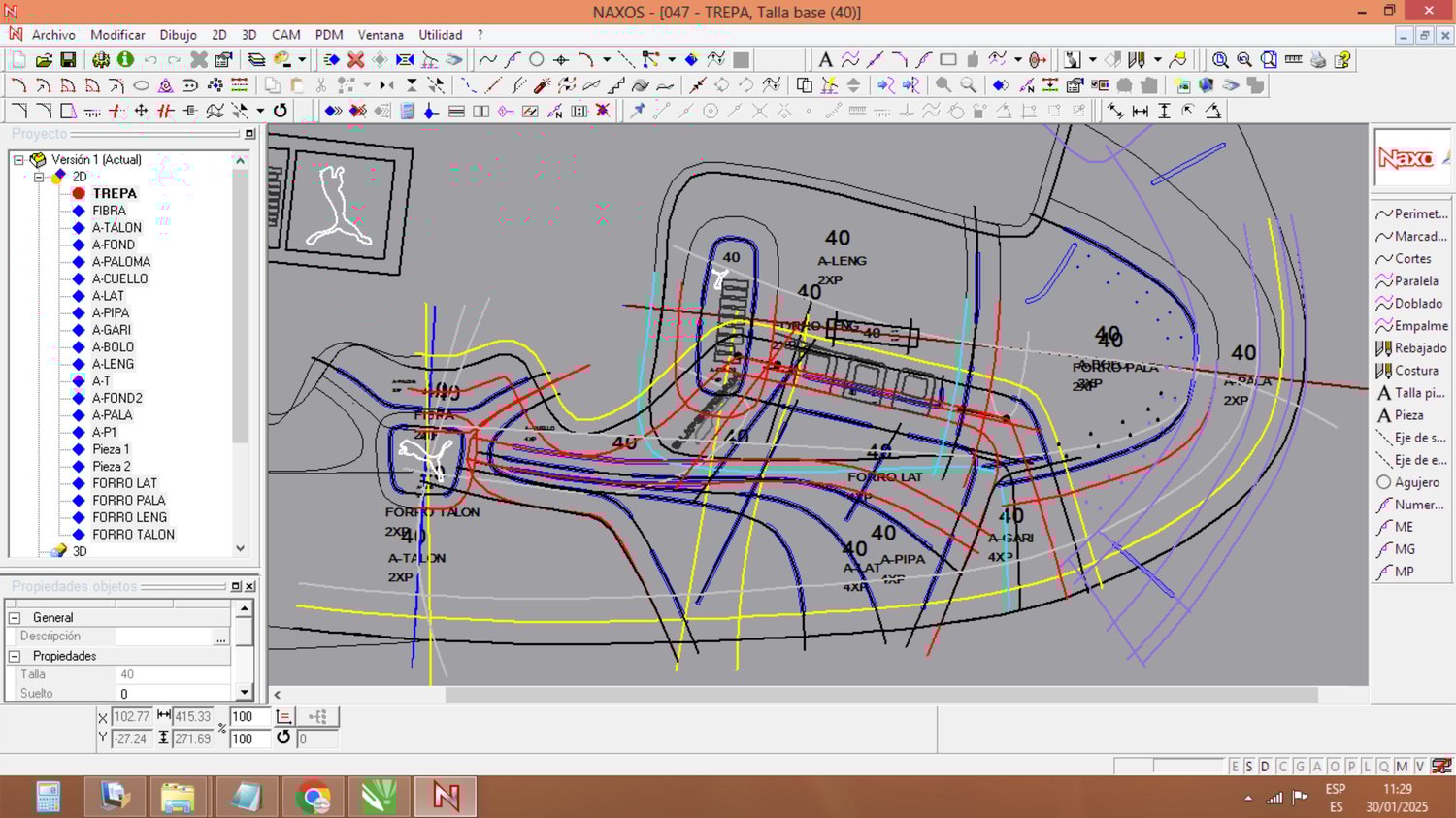The height and width of the screenshot is (818, 1456).
Task: Click the calculator-like icon in the third toolbar
Action: [x=407, y=111]
